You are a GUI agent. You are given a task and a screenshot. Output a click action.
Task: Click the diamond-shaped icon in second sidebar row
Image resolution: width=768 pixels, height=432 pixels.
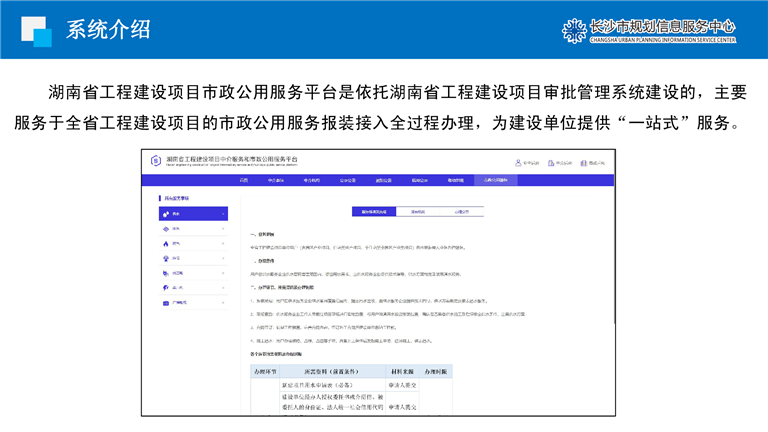tap(164, 228)
